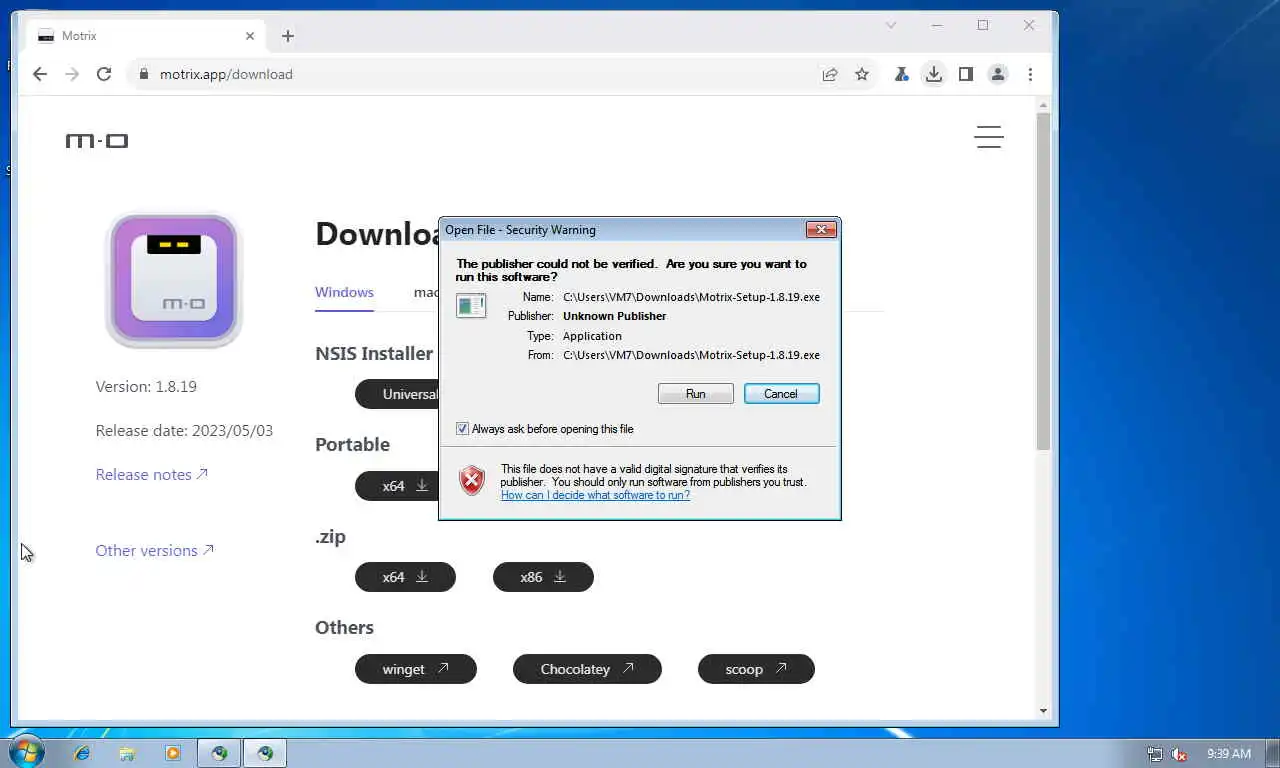
Task: Open the winget link
Action: click(416, 669)
